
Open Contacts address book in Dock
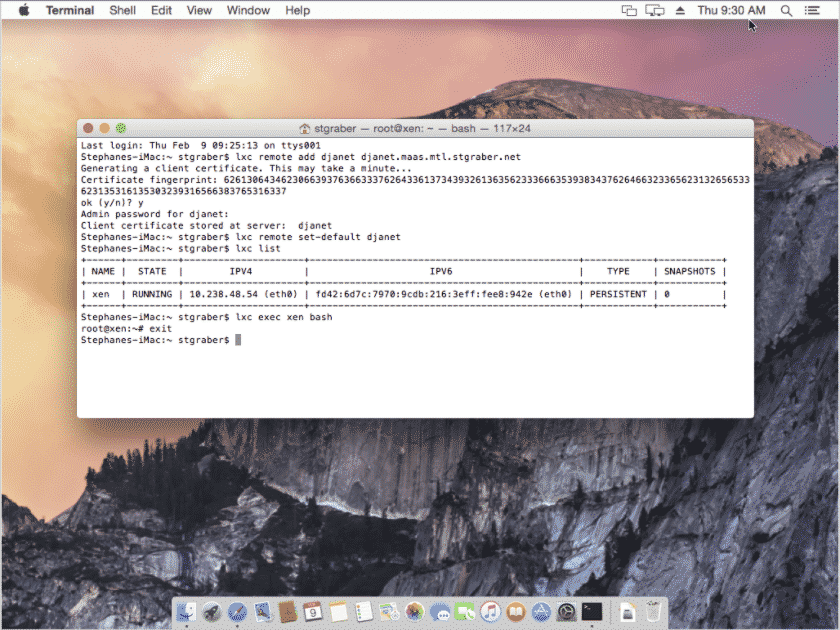[288, 612]
